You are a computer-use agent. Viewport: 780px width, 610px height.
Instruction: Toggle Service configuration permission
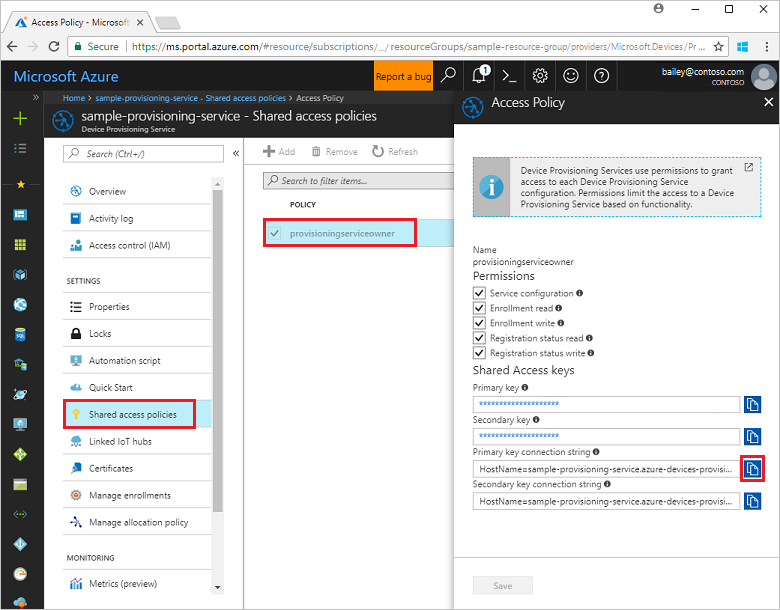click(479, 293)
